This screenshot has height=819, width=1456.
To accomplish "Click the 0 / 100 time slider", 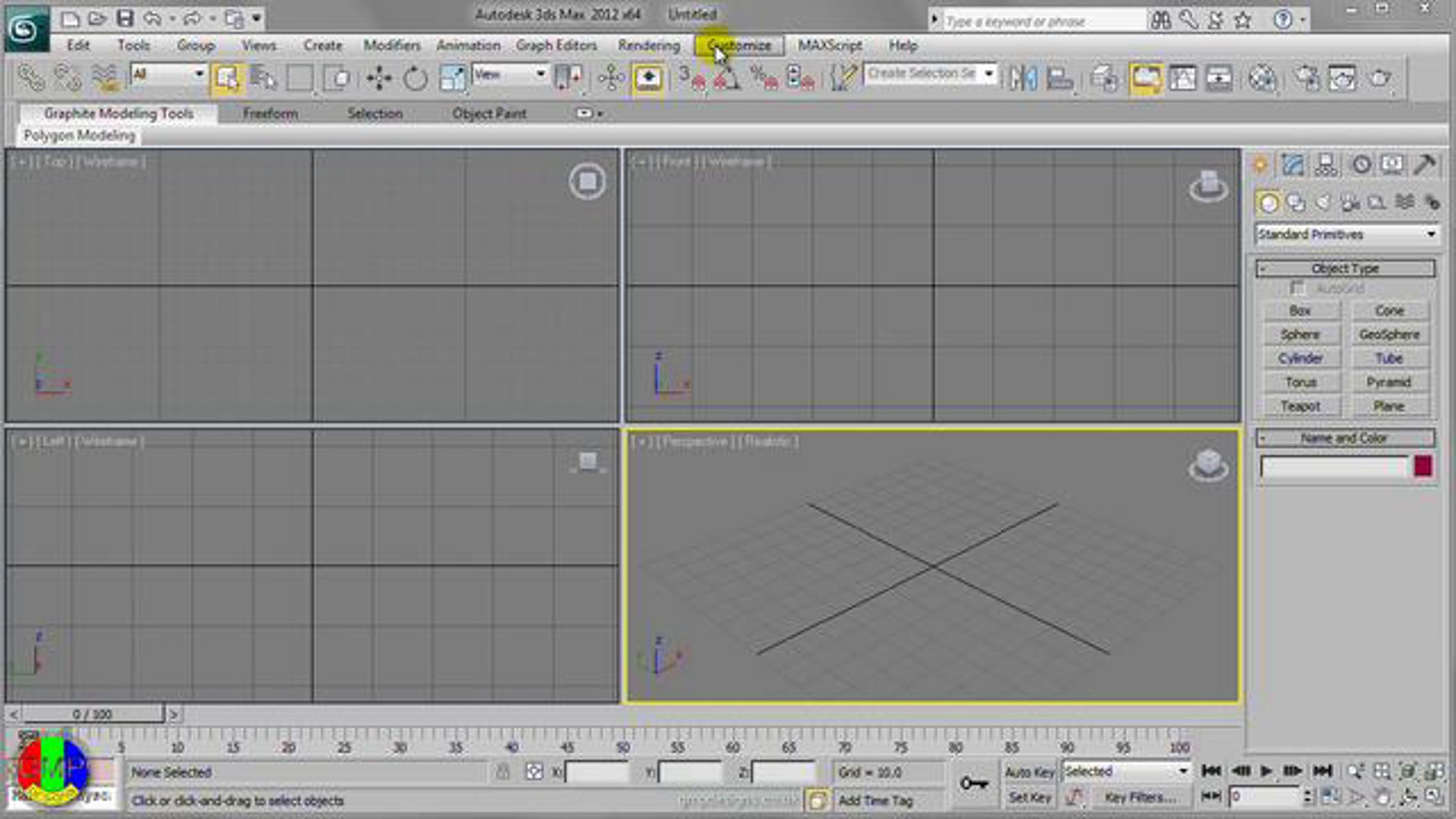I will [x=93, y=714].
